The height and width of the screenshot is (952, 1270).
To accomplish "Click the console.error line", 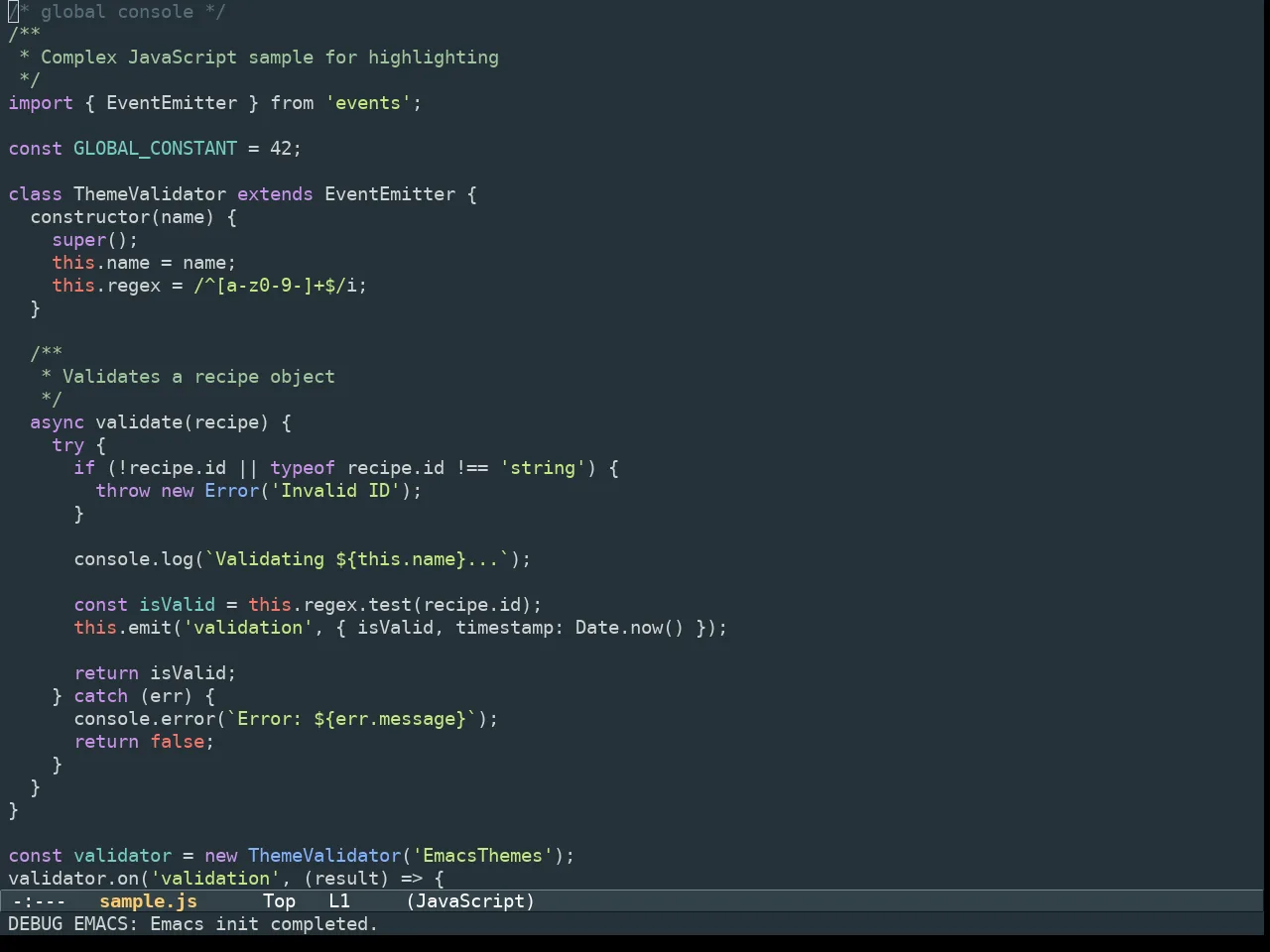I will tap(286, 719).
